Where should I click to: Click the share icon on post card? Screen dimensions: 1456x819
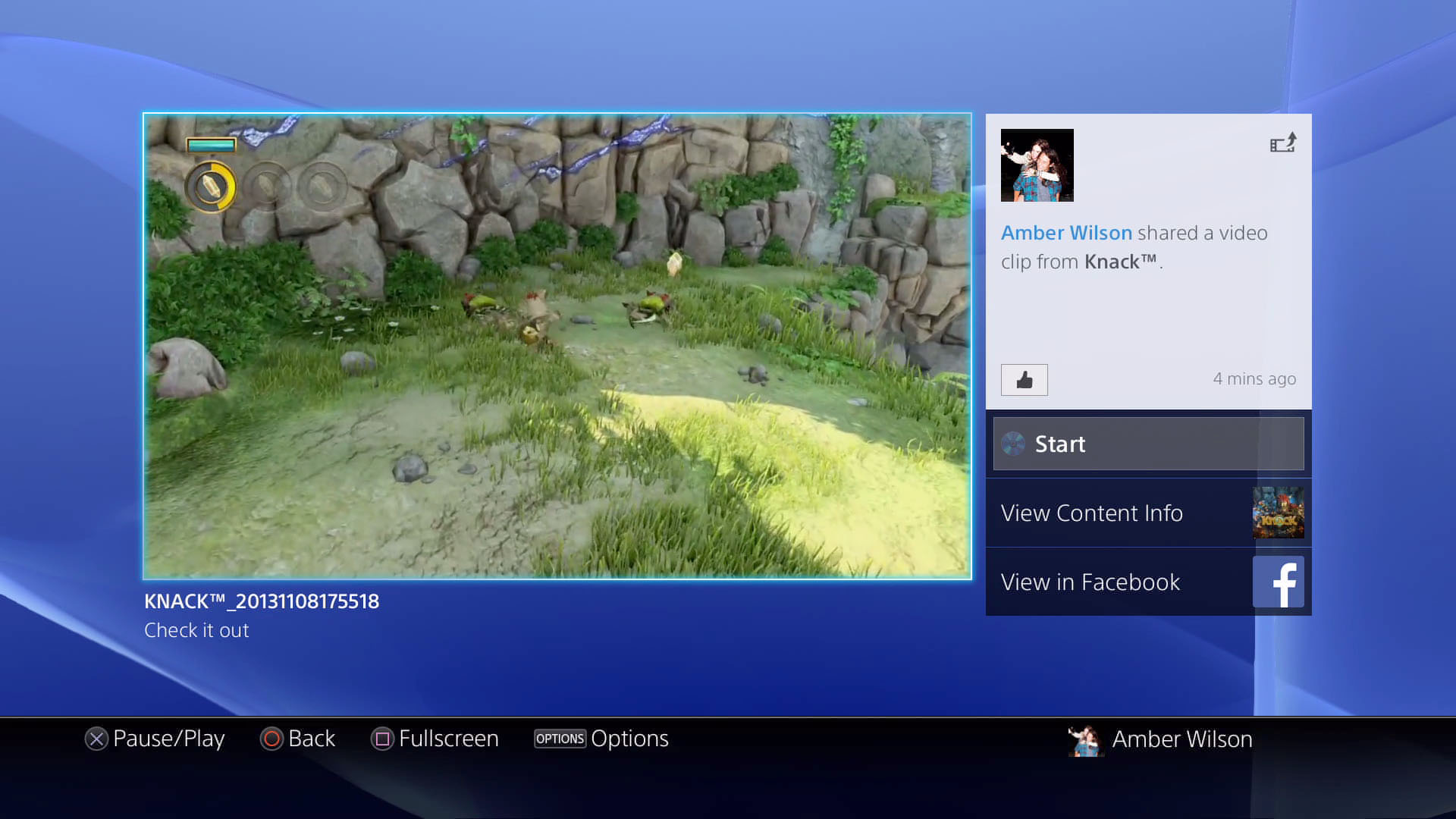(1283, 143)
